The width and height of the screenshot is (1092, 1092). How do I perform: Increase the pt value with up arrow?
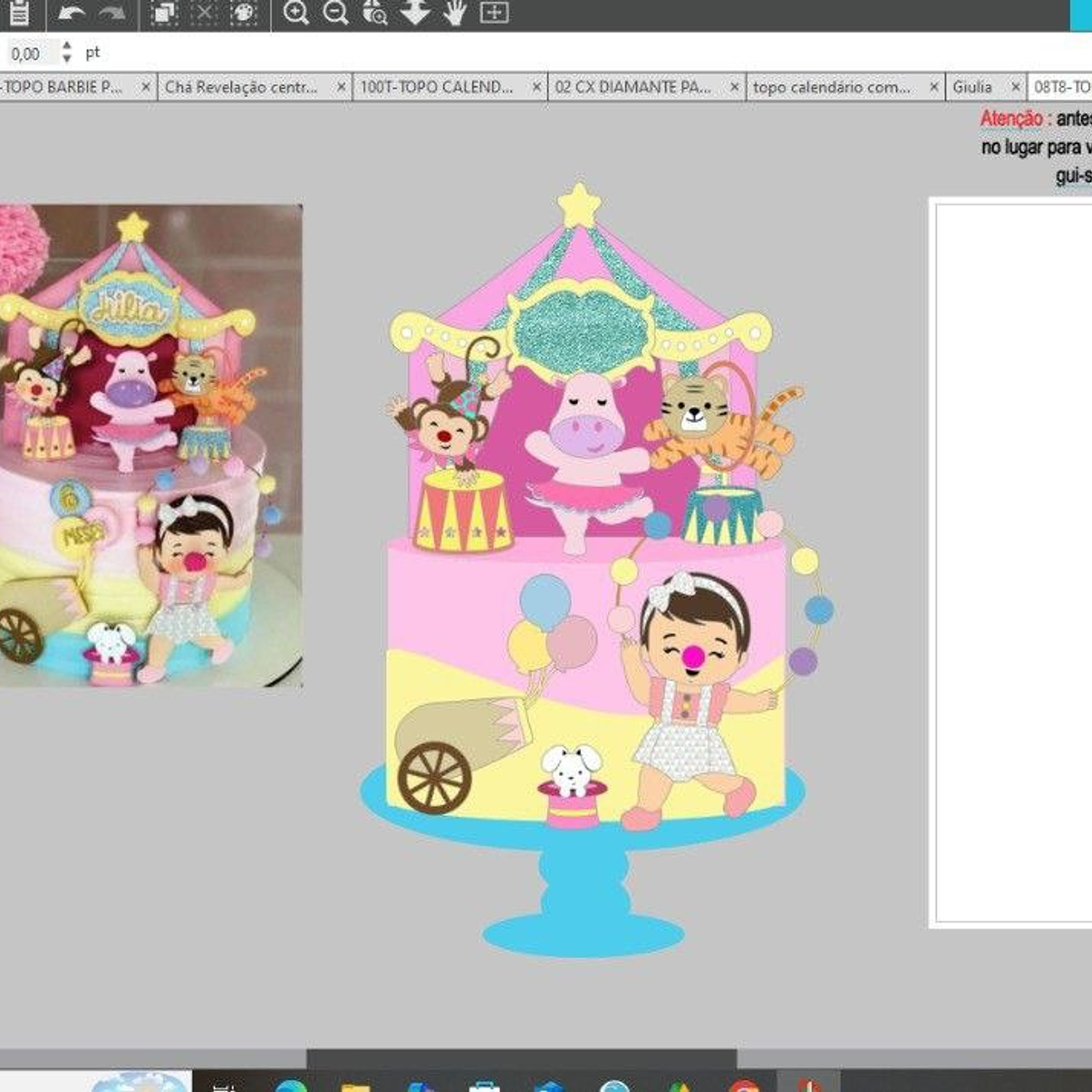tap(67, 46)
